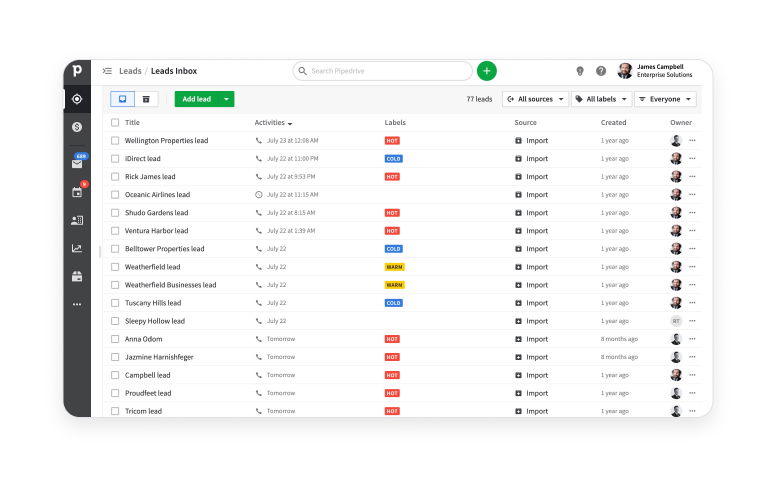This screenshot has height=477, width=776.
Task: Open the Activities calendar icon in sidebar
Action: click(x=77, y=192)
